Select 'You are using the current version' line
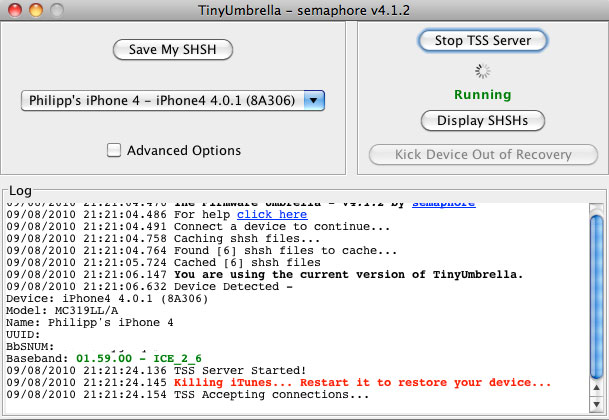 pos(265,274)
